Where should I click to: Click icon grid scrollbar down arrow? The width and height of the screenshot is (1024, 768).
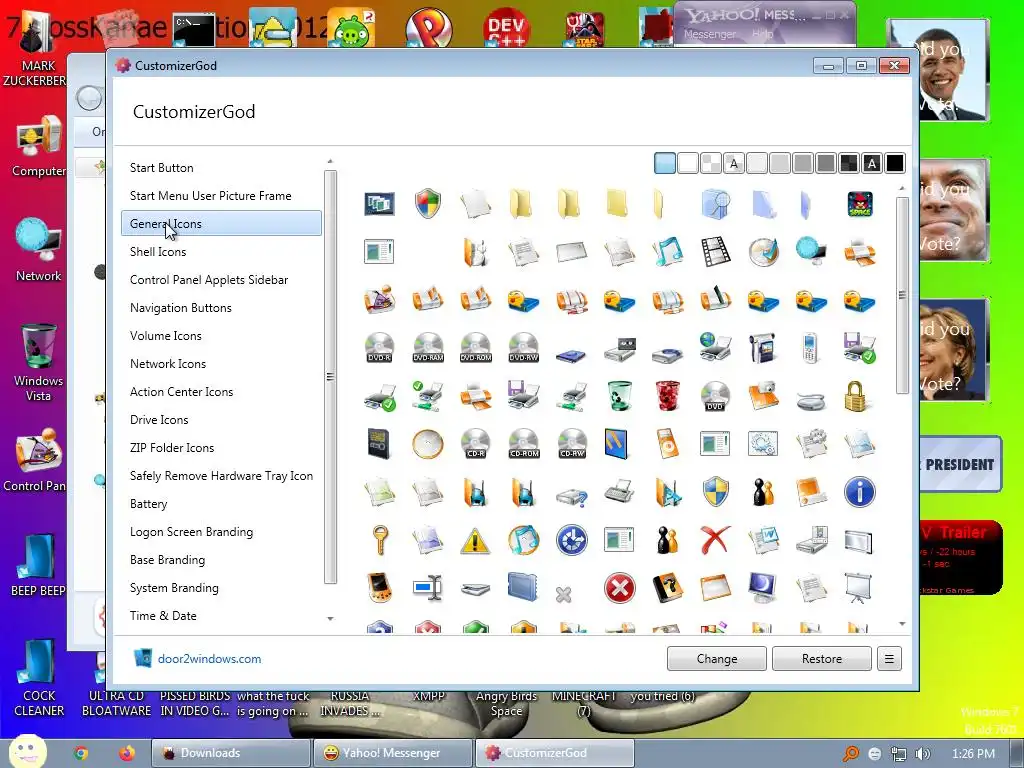click(x=903, y=624)
